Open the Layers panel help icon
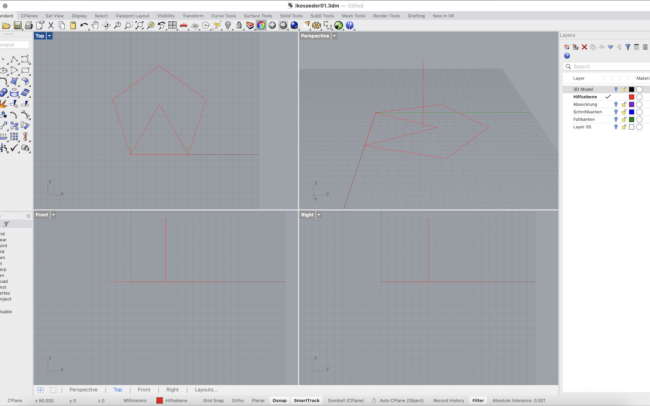The height and width of the screenshot is (406, 650). [567, 56]
